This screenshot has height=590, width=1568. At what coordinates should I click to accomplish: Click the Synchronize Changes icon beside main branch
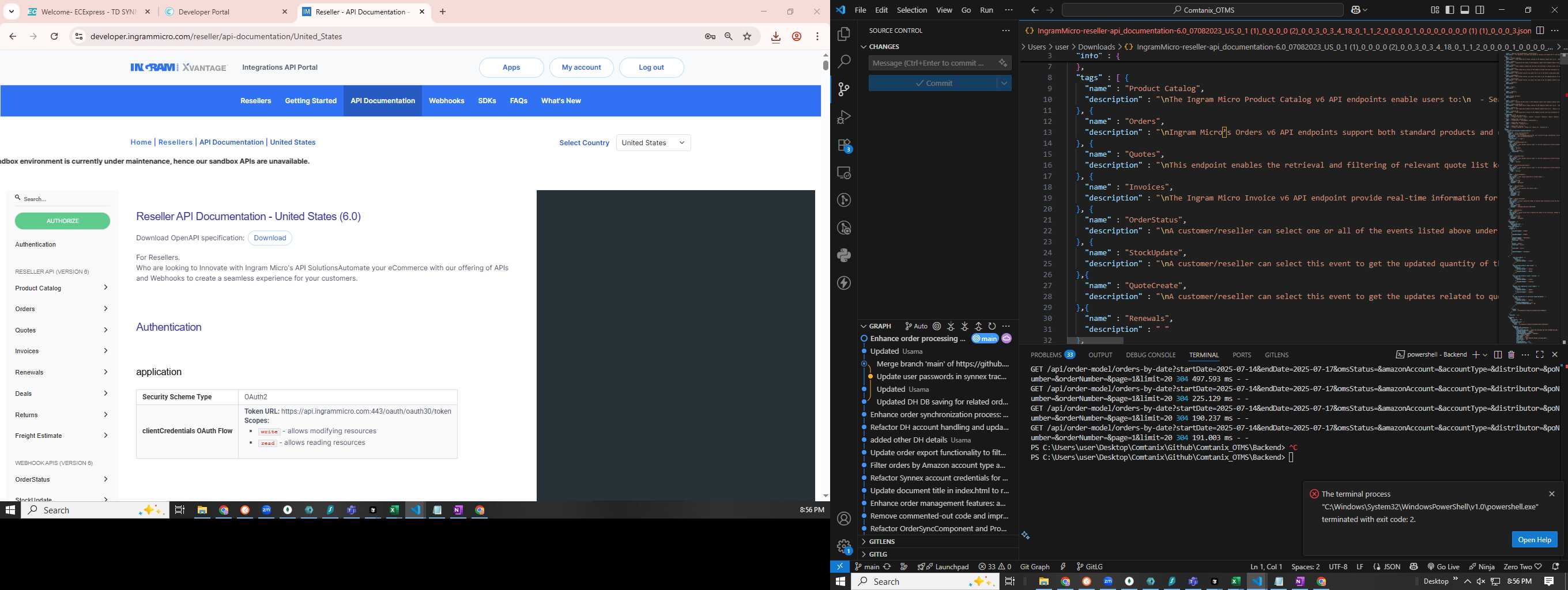click(x=887, y=566)
